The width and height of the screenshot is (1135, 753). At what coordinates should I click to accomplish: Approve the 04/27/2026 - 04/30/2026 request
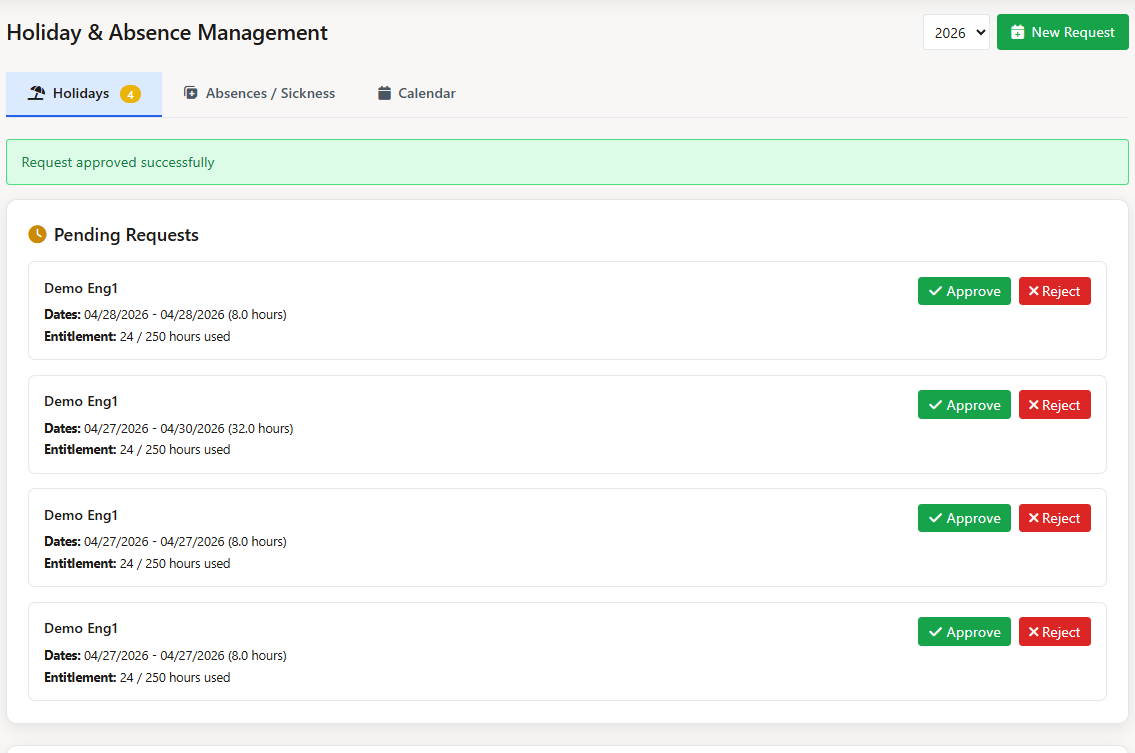click(x=964, y=405)
